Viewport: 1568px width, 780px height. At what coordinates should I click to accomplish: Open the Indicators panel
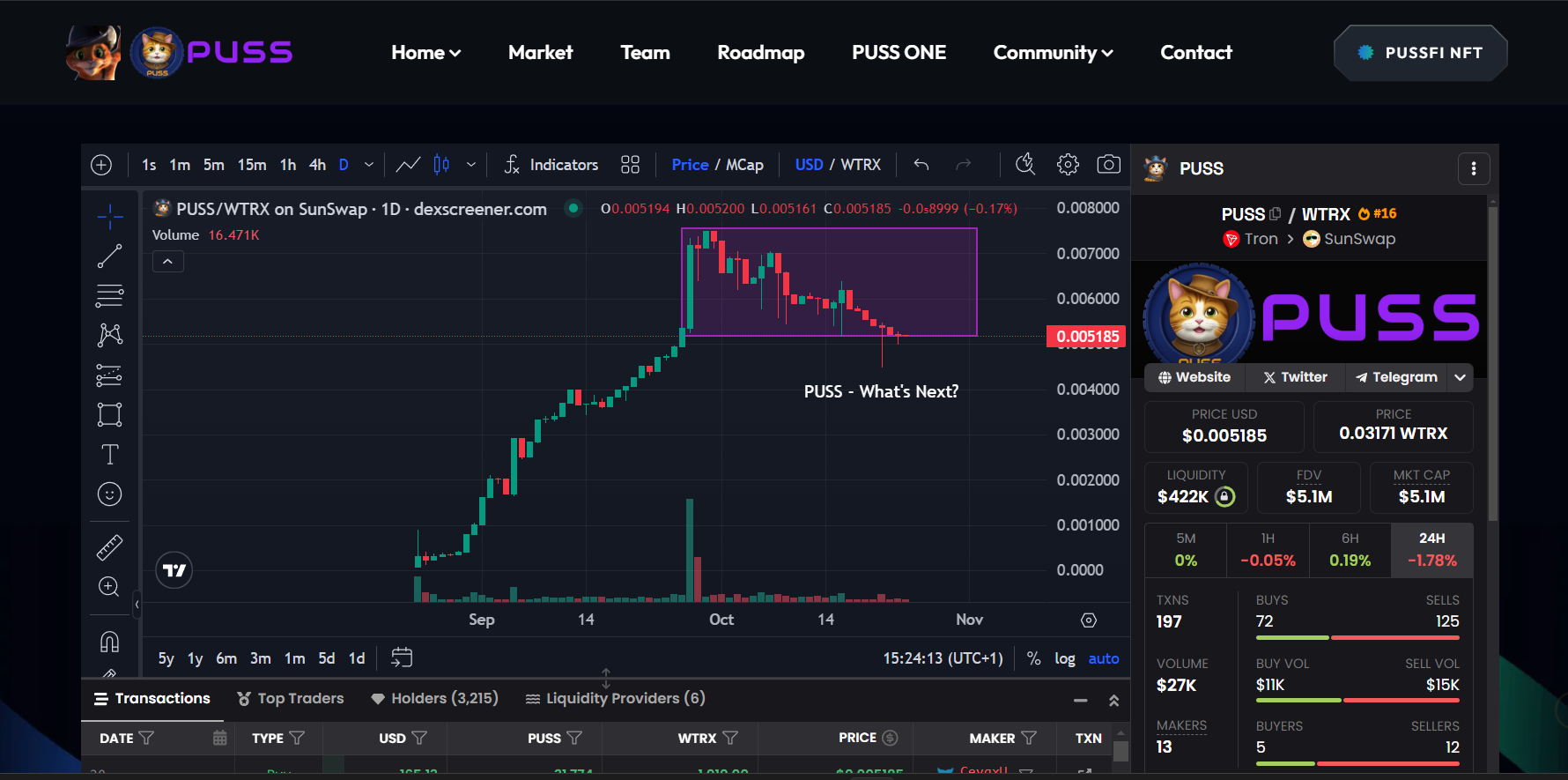coord(551,165)
